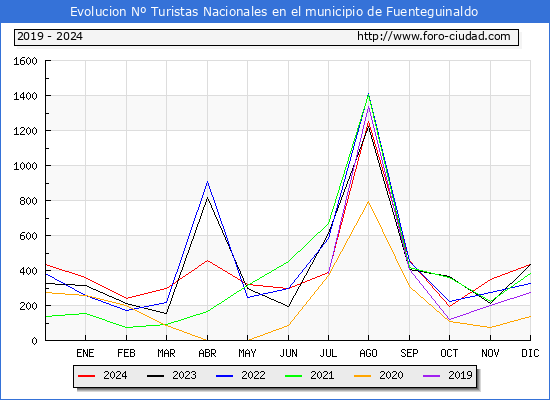The height and width of the screenshot is (400, 550).
Task: Click the 600 y-axis value
Action: (28, 236)
